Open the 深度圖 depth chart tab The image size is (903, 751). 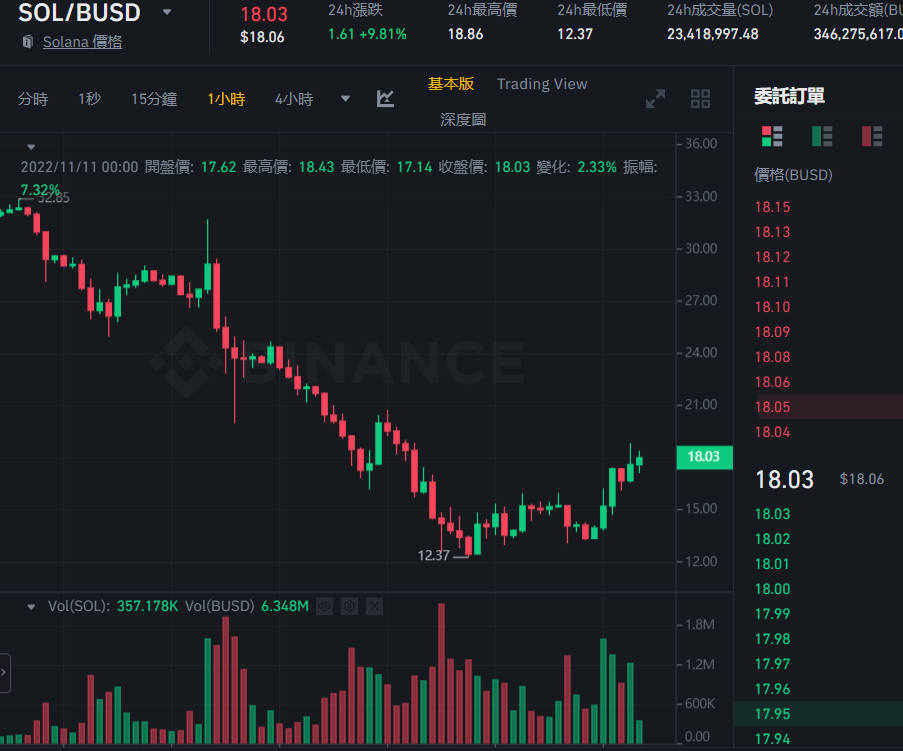tap(463, 120)
